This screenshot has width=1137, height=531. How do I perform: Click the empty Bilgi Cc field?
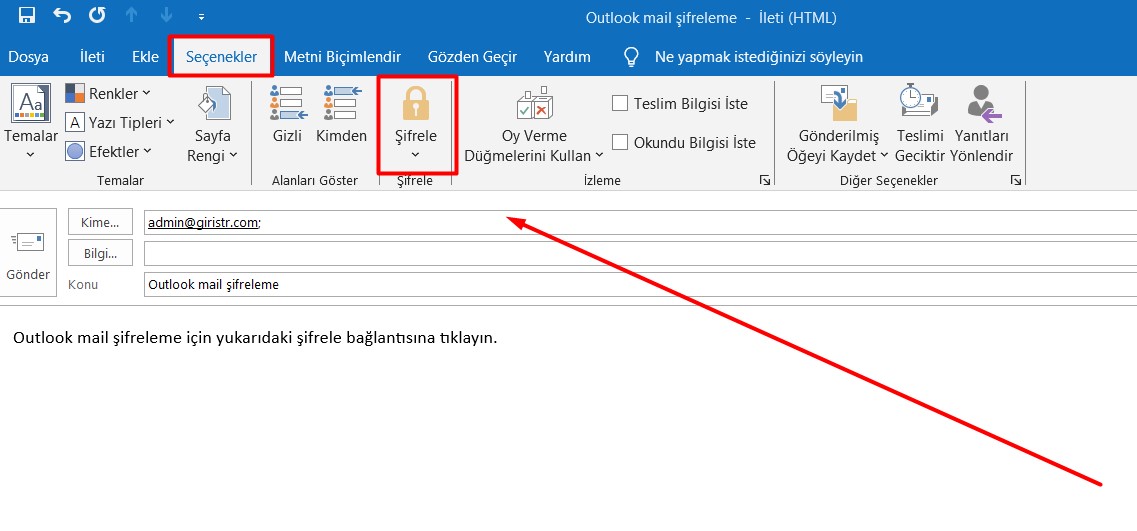click(x=640, y=253)
